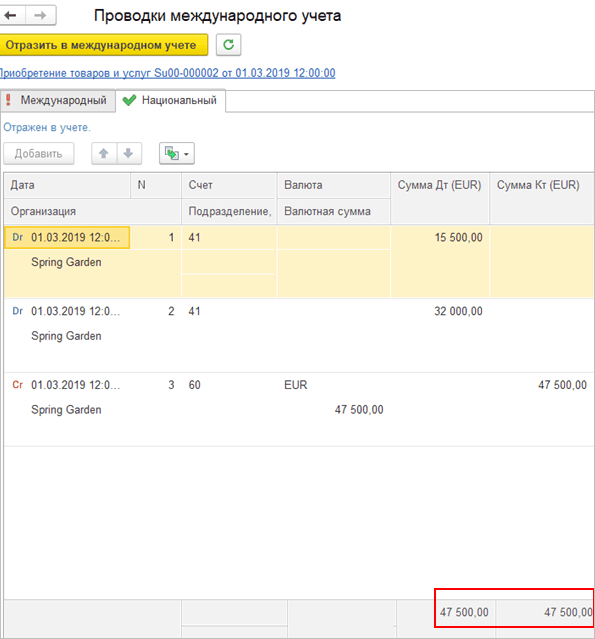Select the 32 000,00 debit amount cell

(x=440, y=311)
